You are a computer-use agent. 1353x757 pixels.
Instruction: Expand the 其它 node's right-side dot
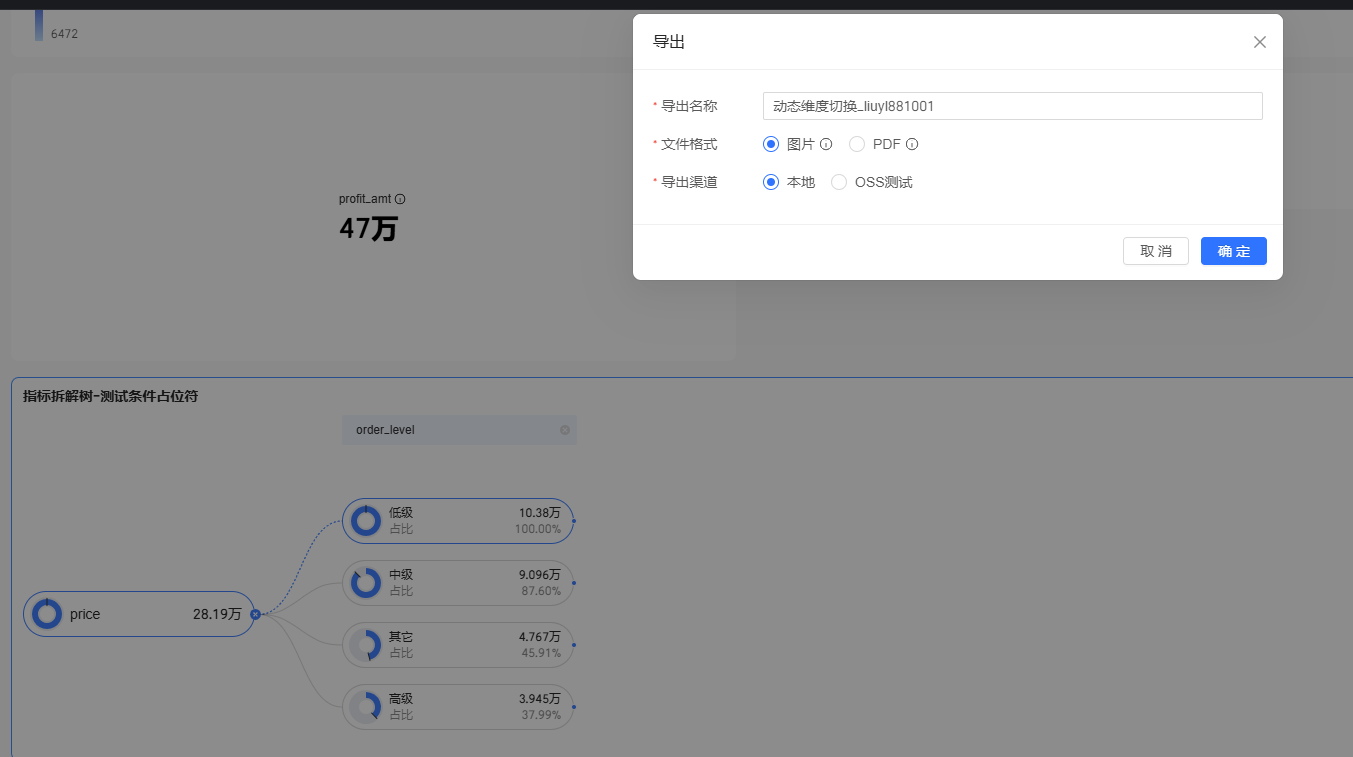[574, 645]
